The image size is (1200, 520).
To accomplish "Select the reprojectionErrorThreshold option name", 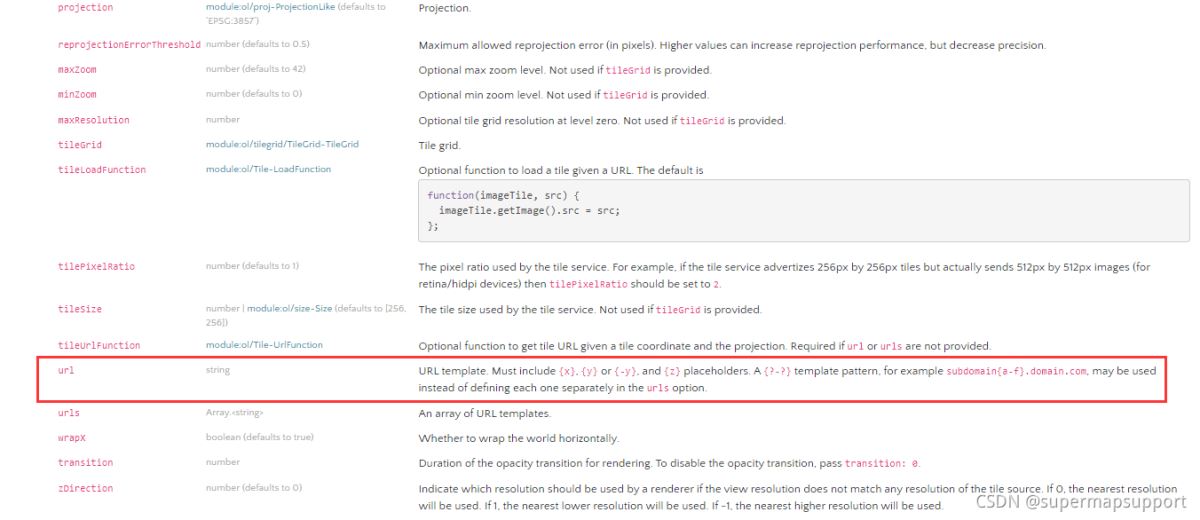I will click(129, 46).
